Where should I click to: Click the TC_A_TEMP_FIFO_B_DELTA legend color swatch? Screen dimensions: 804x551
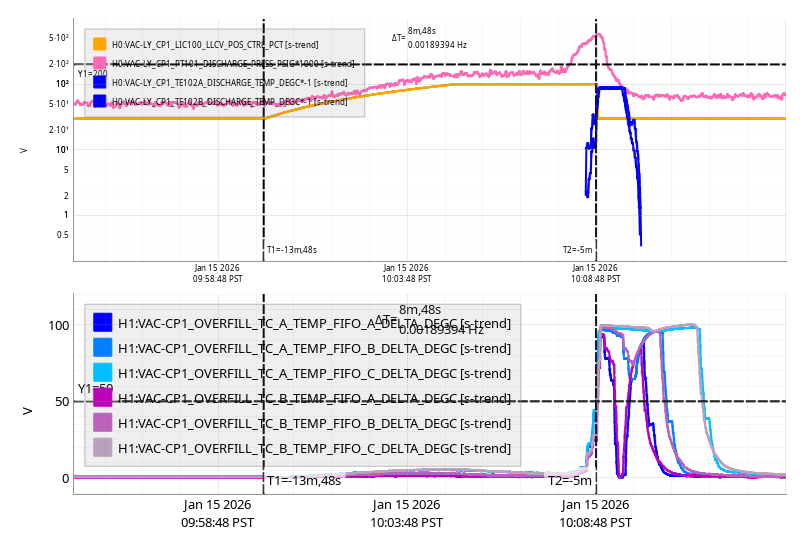pyautogui.click(x=102, y=348)
